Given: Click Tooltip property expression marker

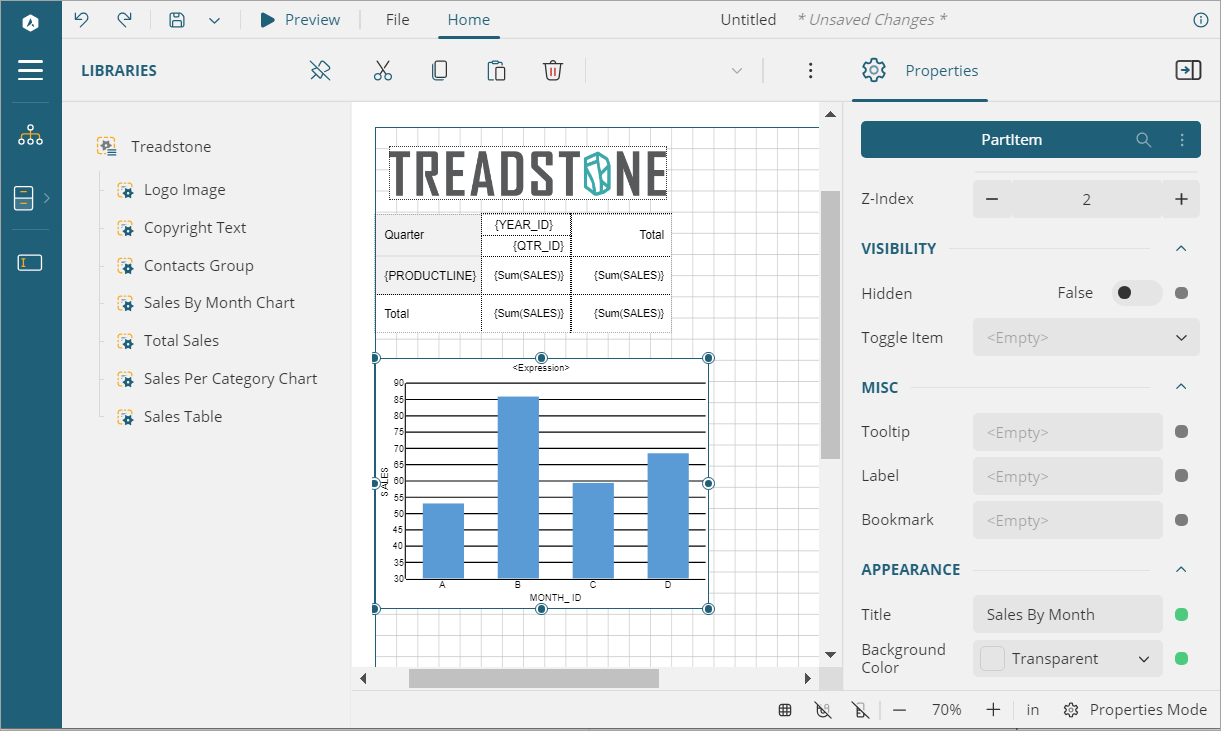Looking at the screenshot, I should point(1181,432).
